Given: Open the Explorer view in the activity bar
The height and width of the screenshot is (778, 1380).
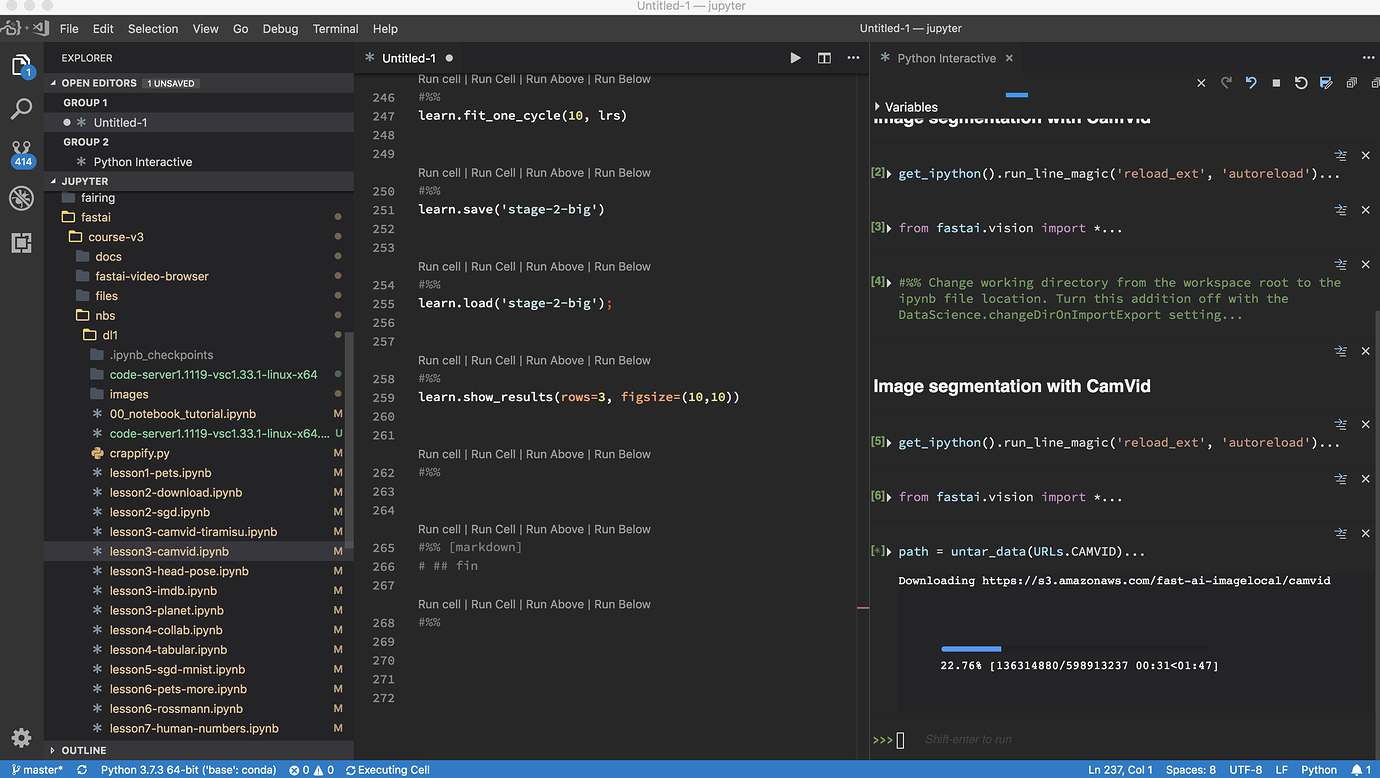Looking at the screenshot, I should [21, 67].
